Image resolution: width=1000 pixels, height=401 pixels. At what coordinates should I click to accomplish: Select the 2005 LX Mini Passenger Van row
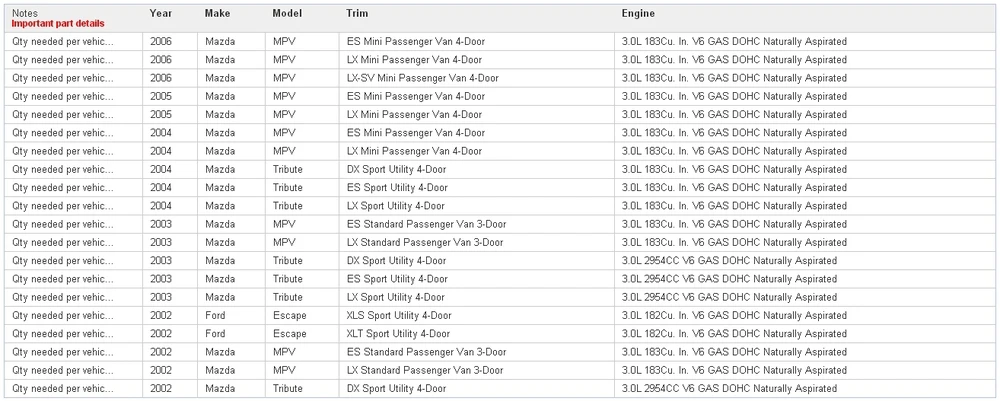tap(500, 115)
